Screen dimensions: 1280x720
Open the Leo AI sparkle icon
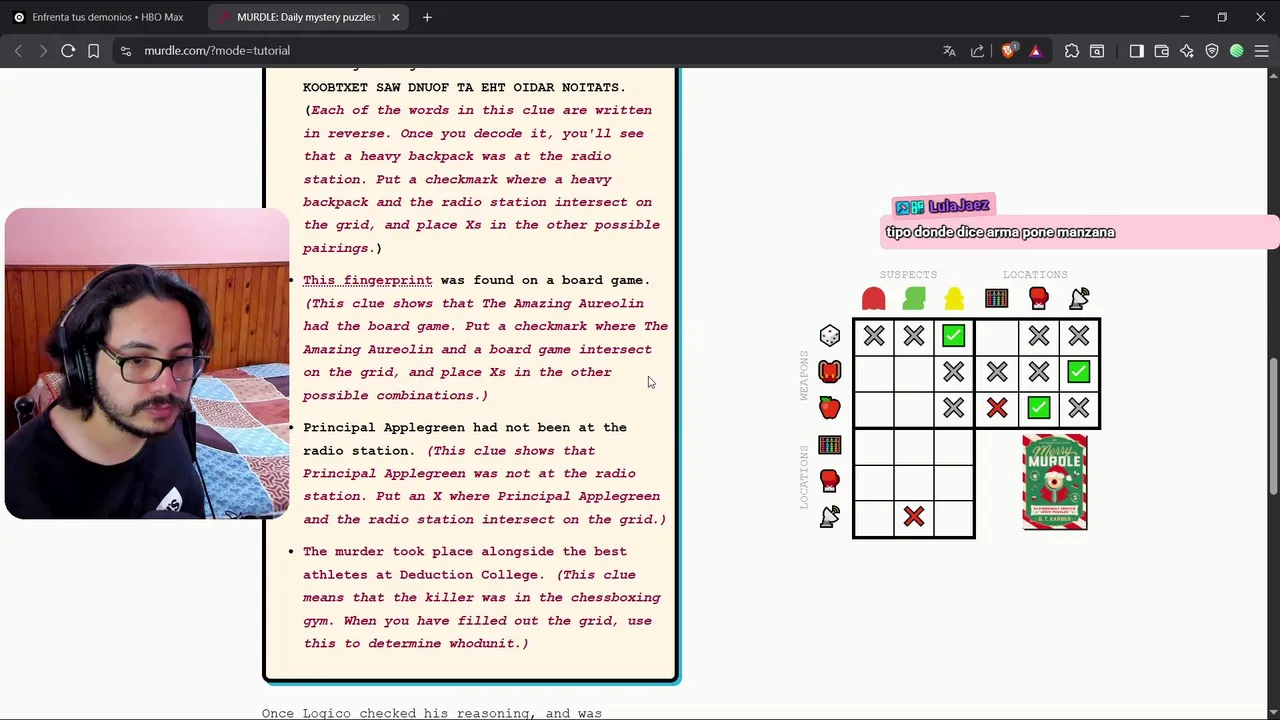[1187, 51]
